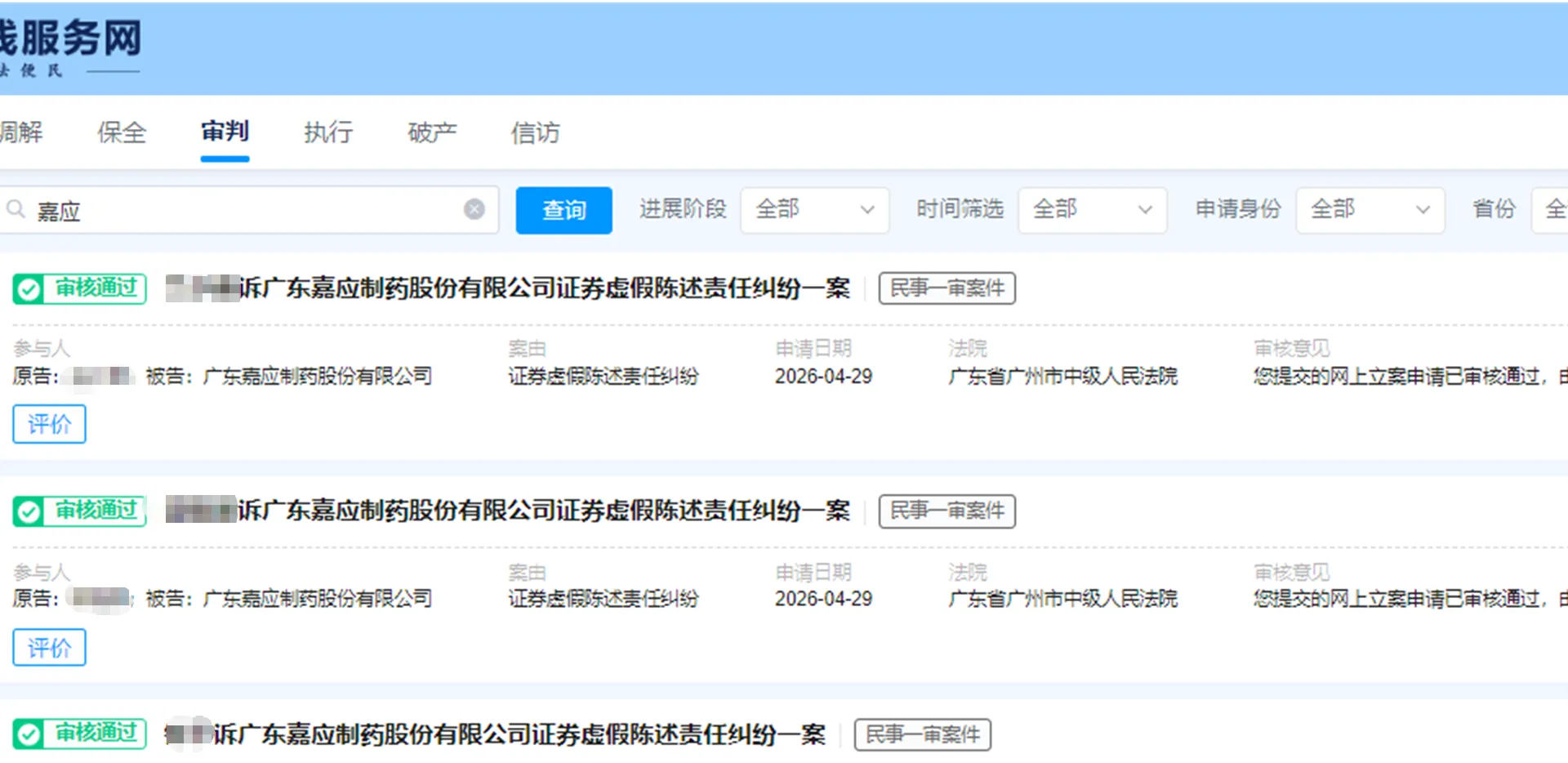The height and width of the screenshot is (763, 1568).
Task: Open the 省份 dropdown
Action: point(1550,210)
